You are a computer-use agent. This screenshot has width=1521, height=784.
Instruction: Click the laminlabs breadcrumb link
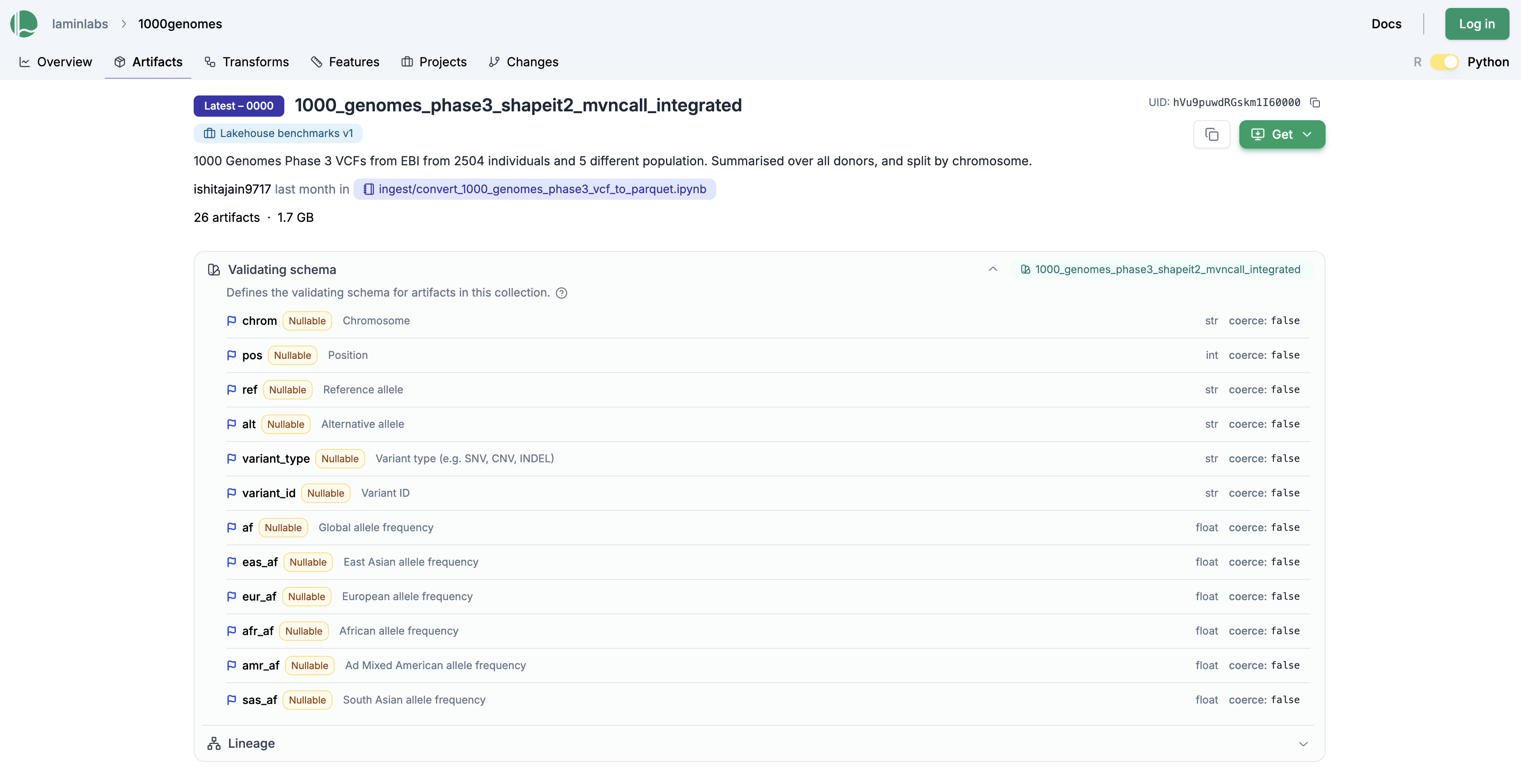pos(80,23)
